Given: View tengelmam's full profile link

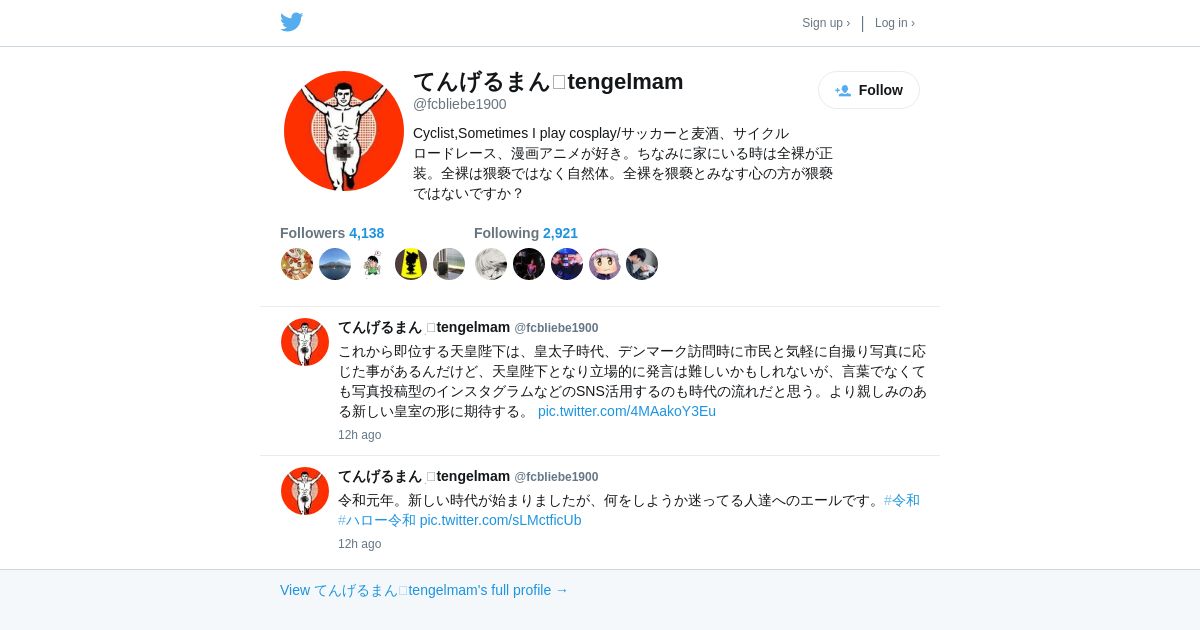Looking at the screenshot, I should point(424,590).
